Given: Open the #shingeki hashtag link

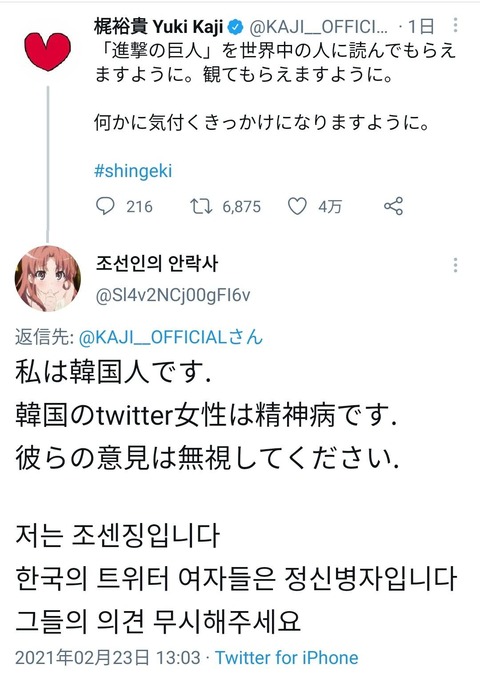Looking at the screenshot, I should [x=133, y=171].
